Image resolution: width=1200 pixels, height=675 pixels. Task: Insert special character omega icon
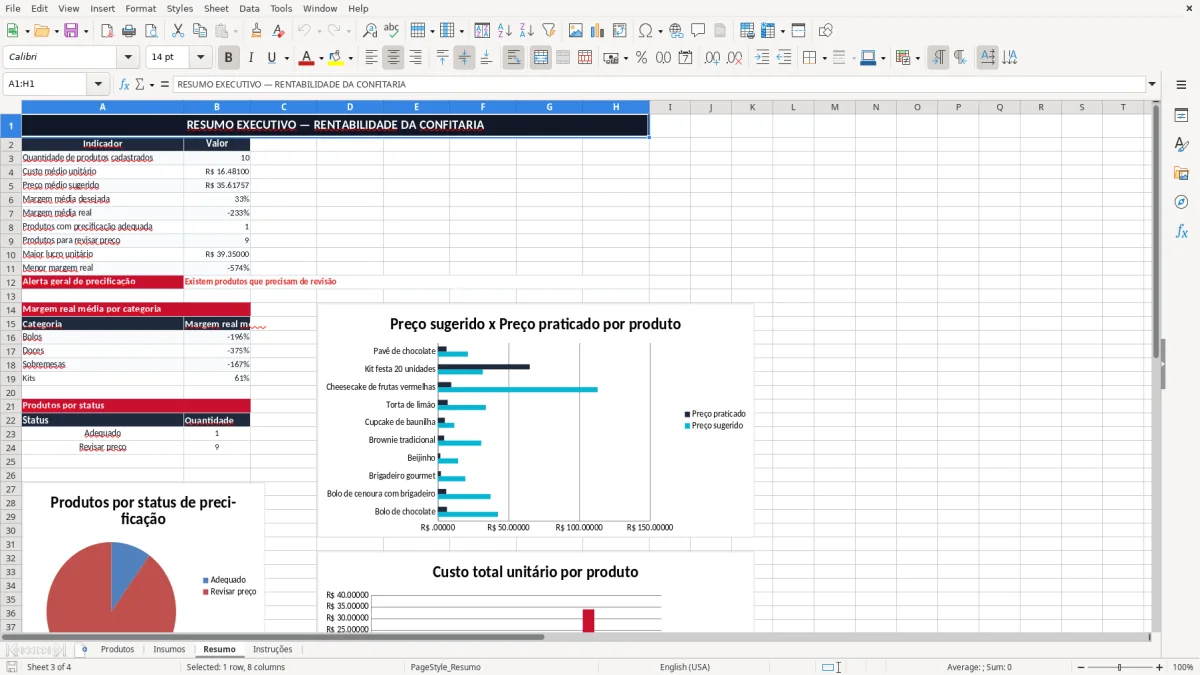[x=645, y=31]
